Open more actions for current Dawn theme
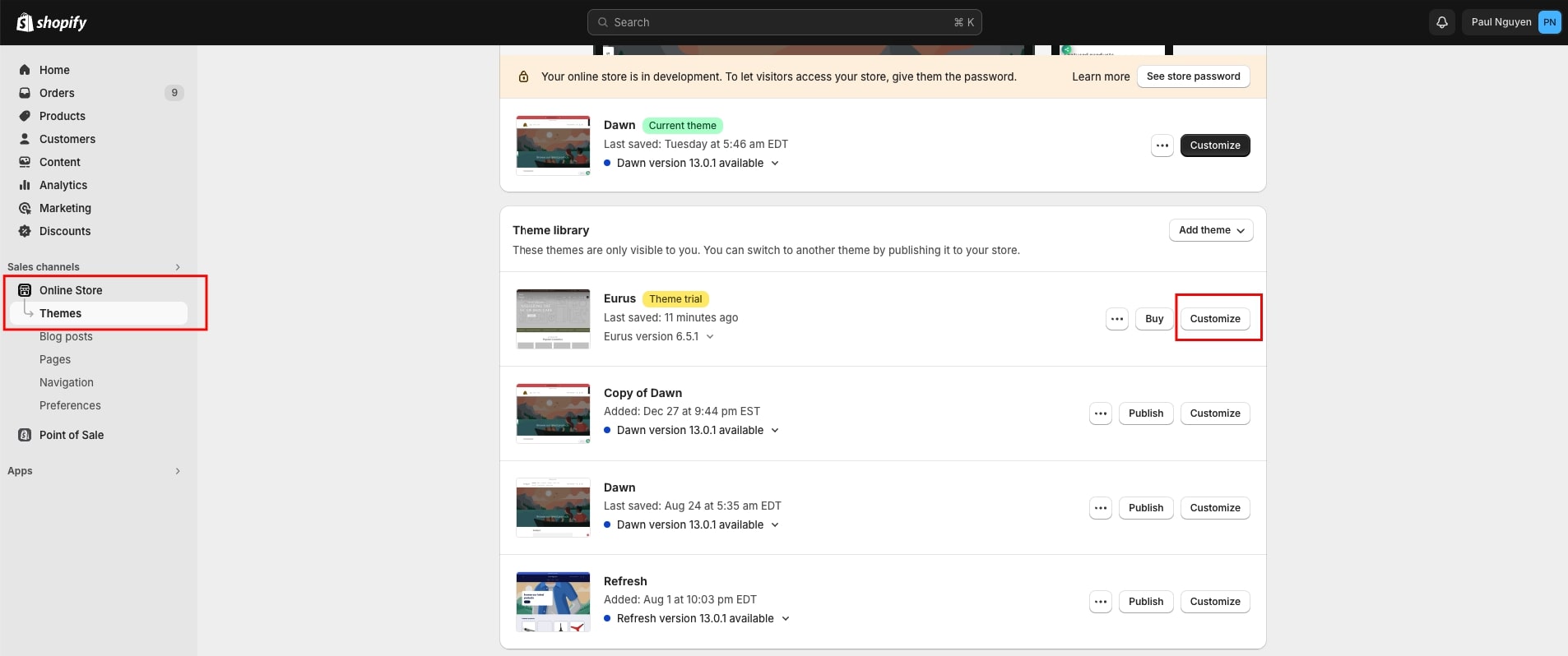Image resolution: width=1568 pixels, height=656 pixels. pos(1162,146)
